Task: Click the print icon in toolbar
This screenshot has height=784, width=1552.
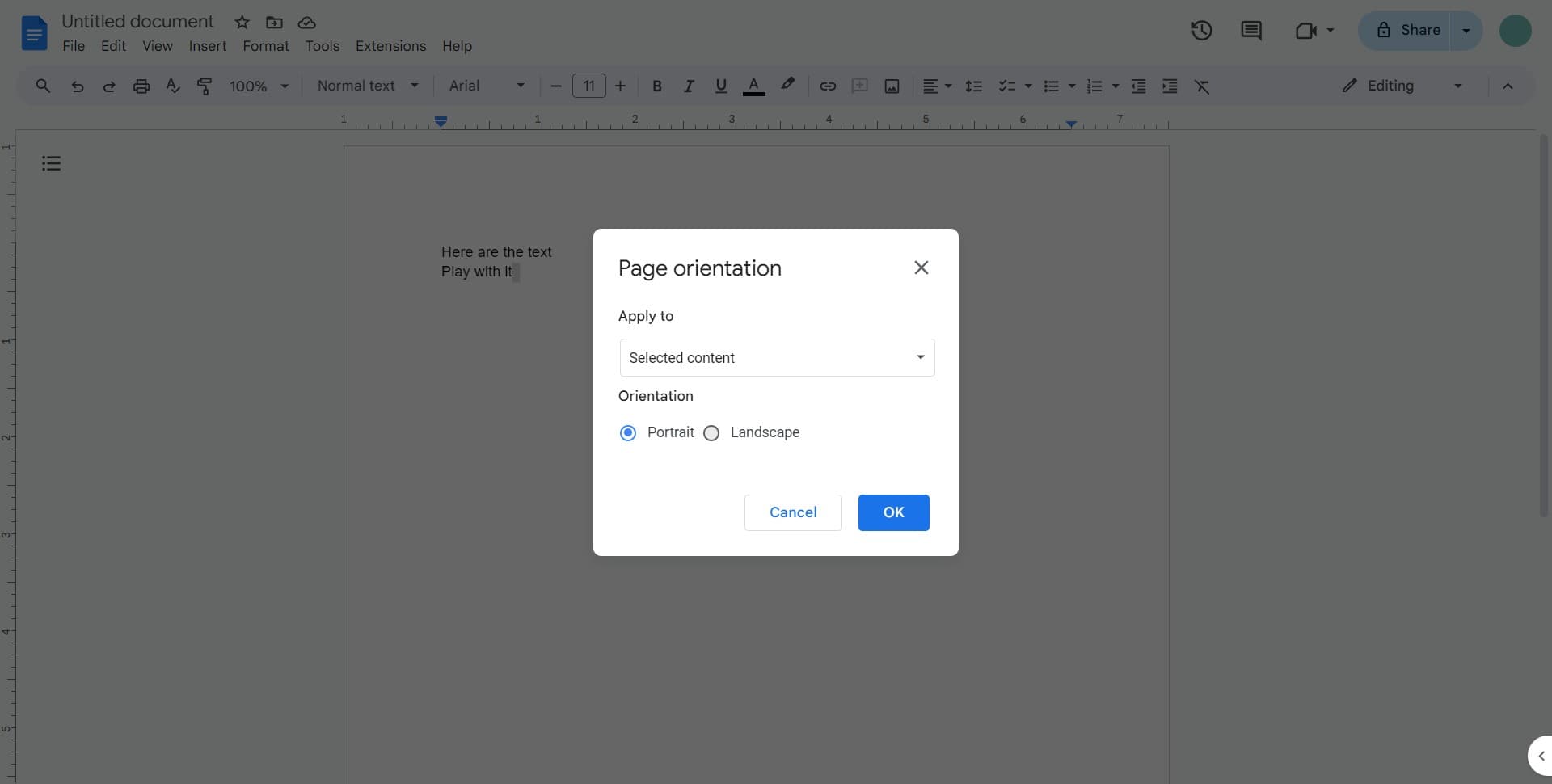Action: pos(141,86)
